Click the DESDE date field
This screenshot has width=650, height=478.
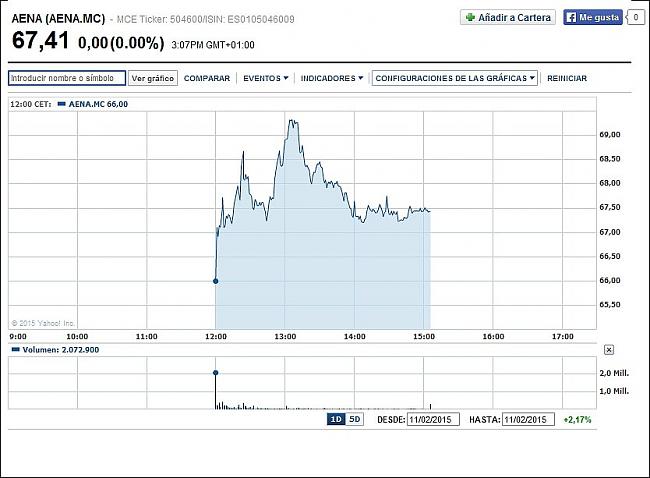coord(433,420)
